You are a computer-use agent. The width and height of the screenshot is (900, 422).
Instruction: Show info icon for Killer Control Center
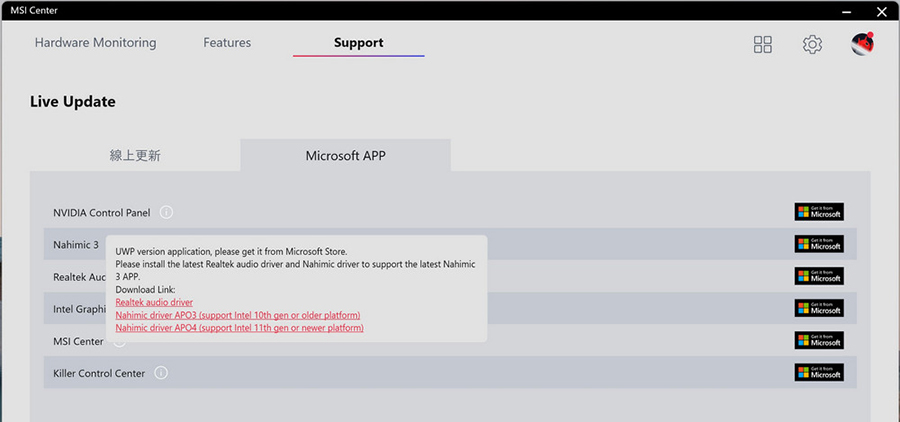(x=161, y=373)
